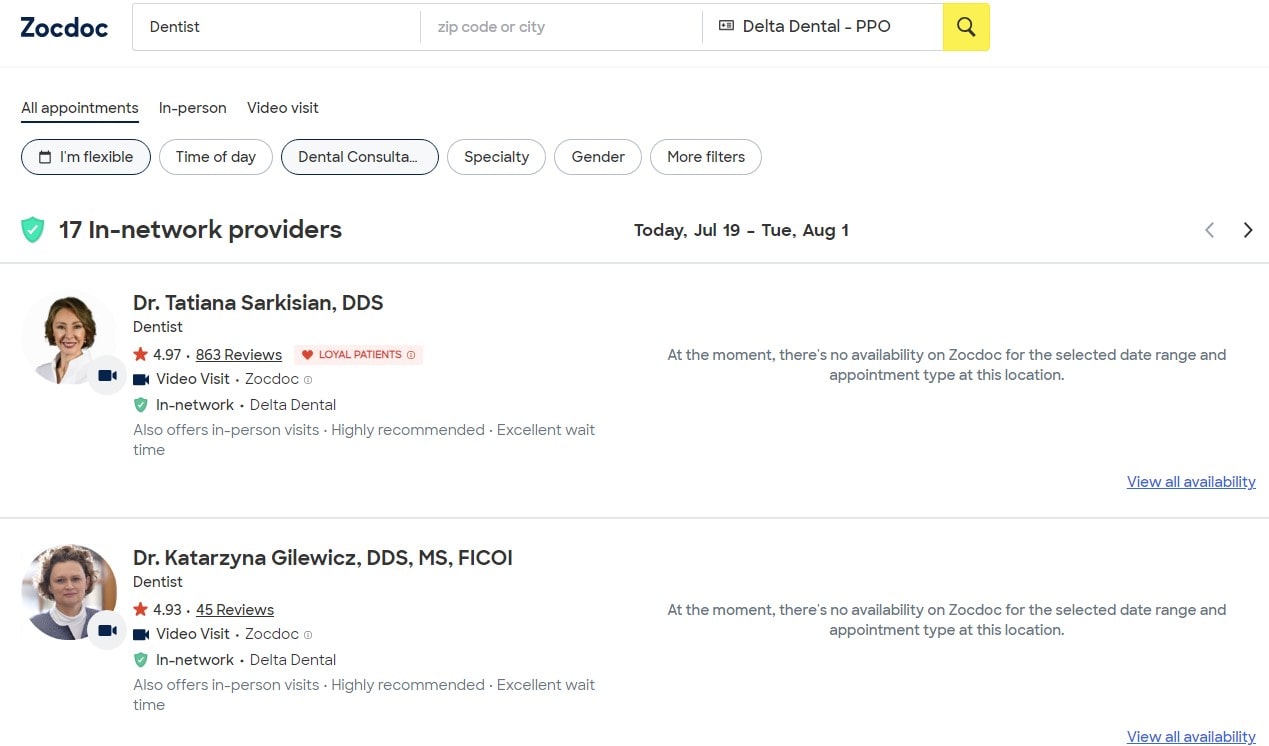Switch to the Video visit tab

click(283, 108)
